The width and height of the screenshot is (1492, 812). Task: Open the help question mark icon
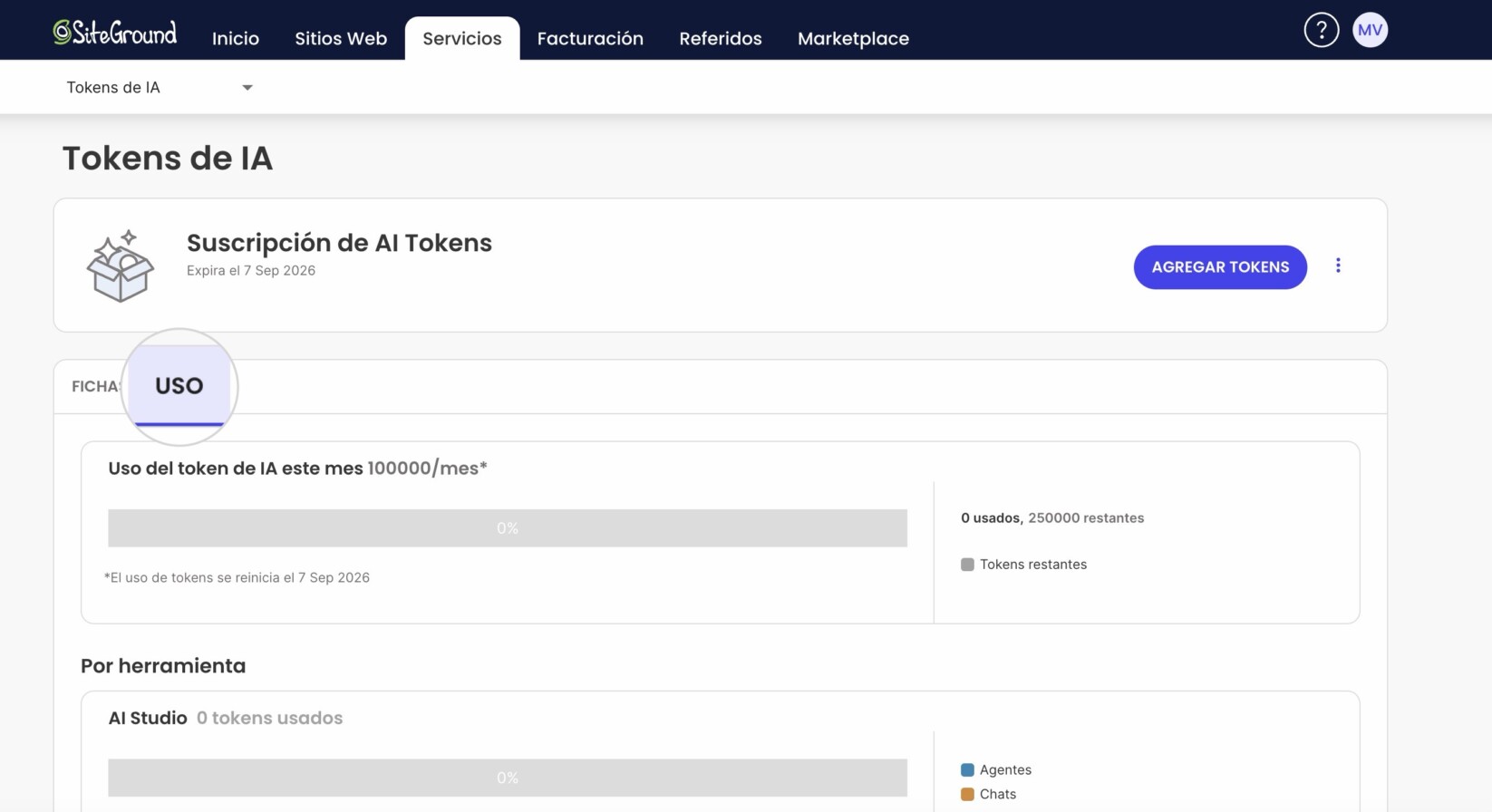click(x=1321, y=30)
